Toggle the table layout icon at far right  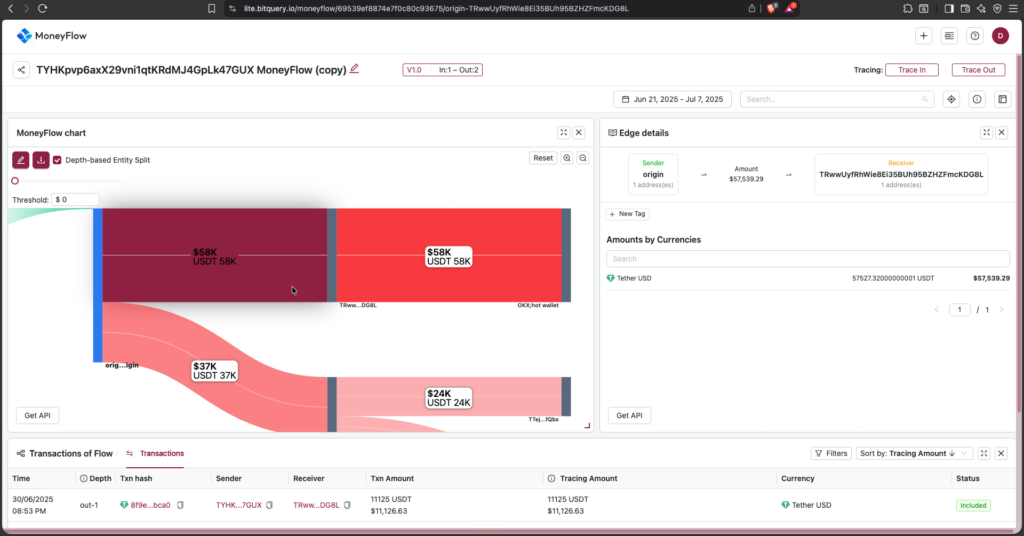(1002, 99)
